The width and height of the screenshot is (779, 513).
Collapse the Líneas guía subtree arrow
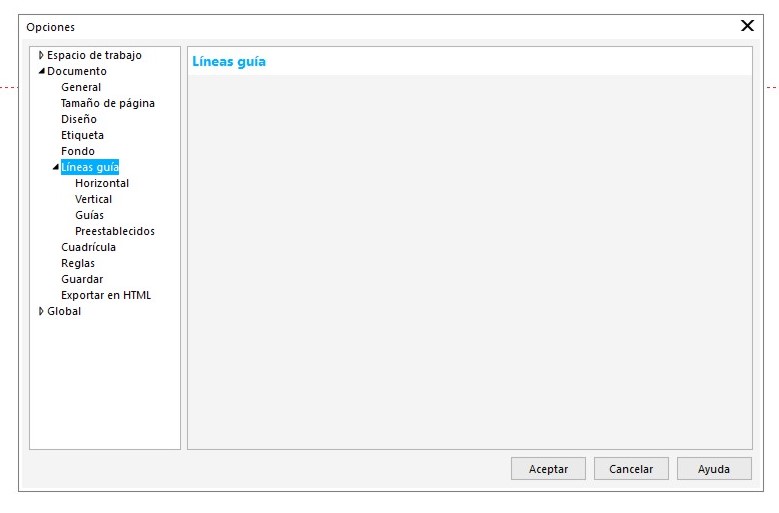coord(55,168)
